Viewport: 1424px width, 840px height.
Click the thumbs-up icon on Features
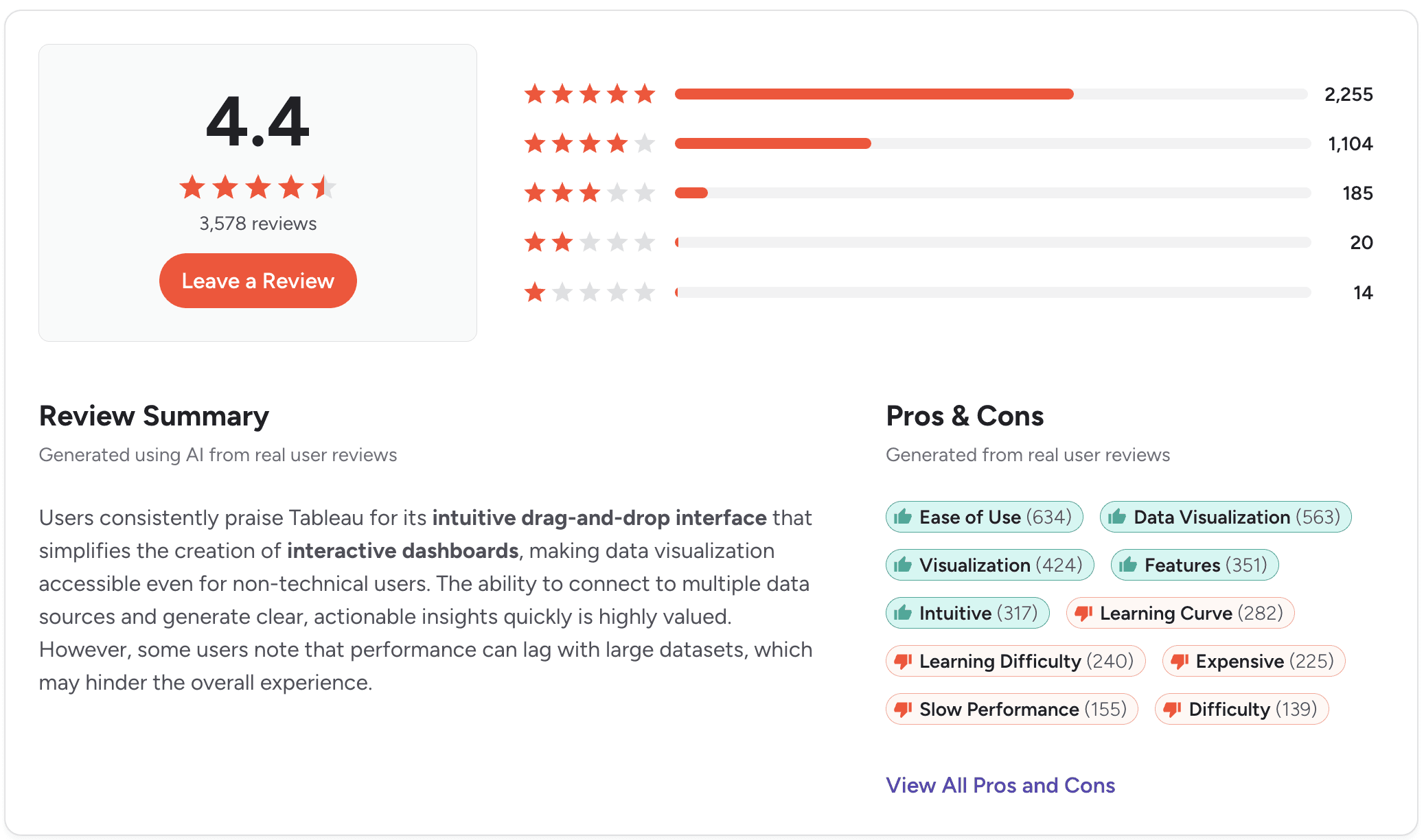click(x=1129, y=565)
